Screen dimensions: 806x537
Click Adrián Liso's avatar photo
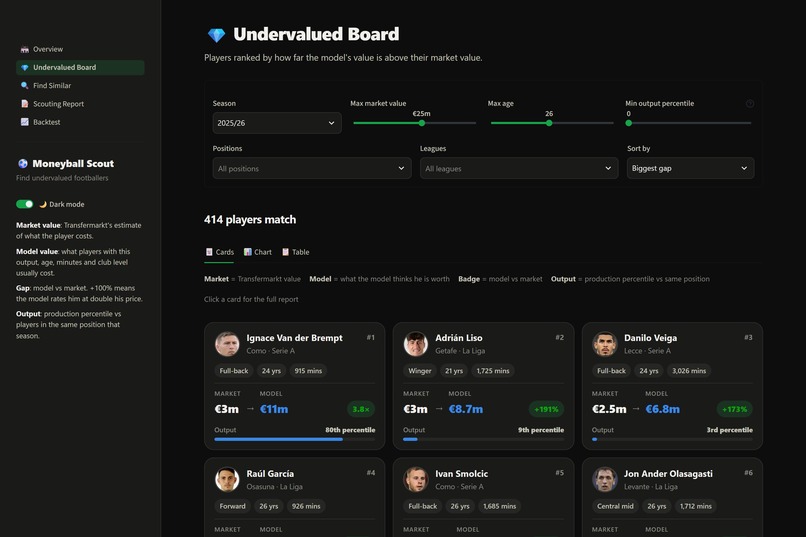pos(416,344)
